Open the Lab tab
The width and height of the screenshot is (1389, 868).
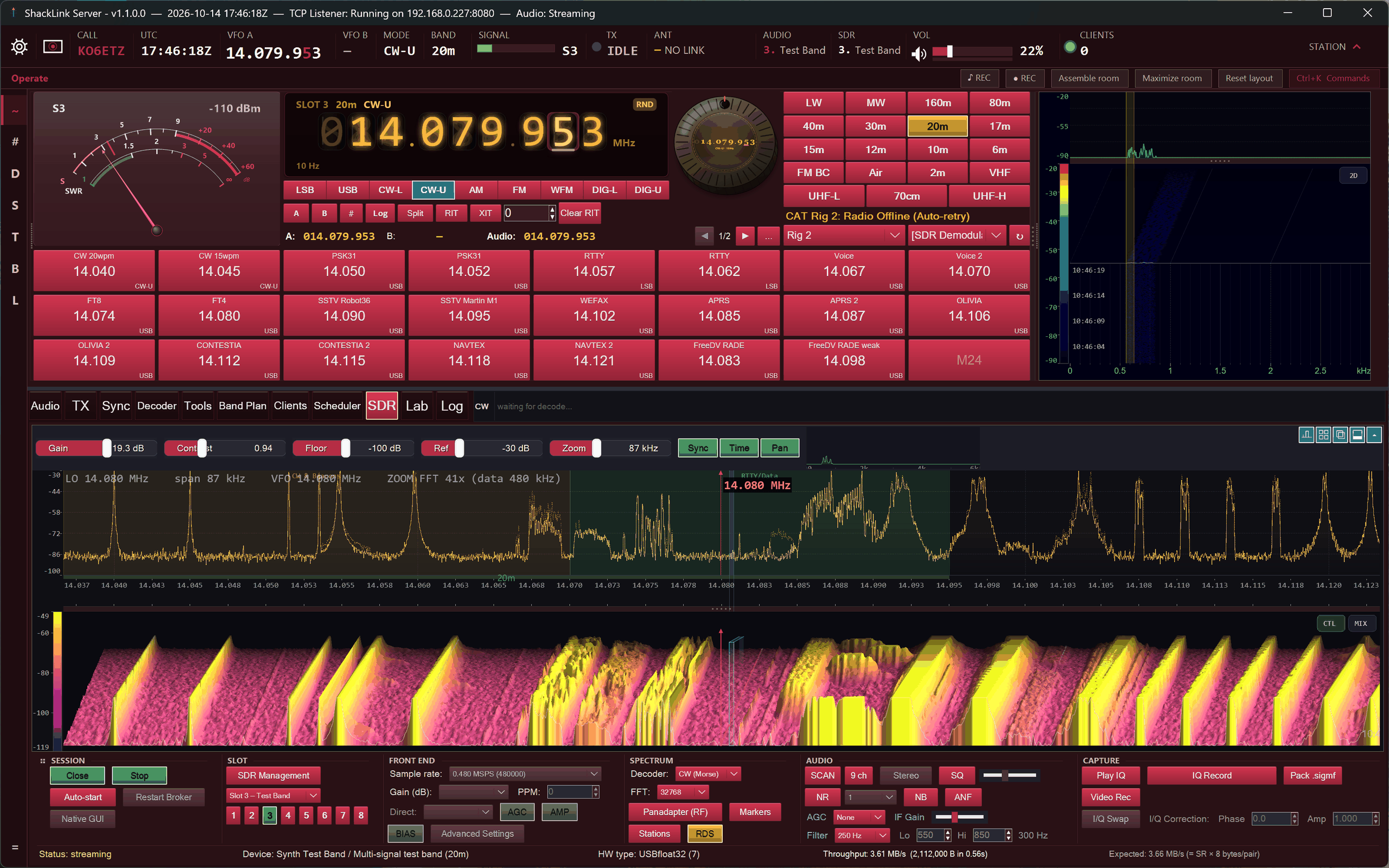coord(417,406)
